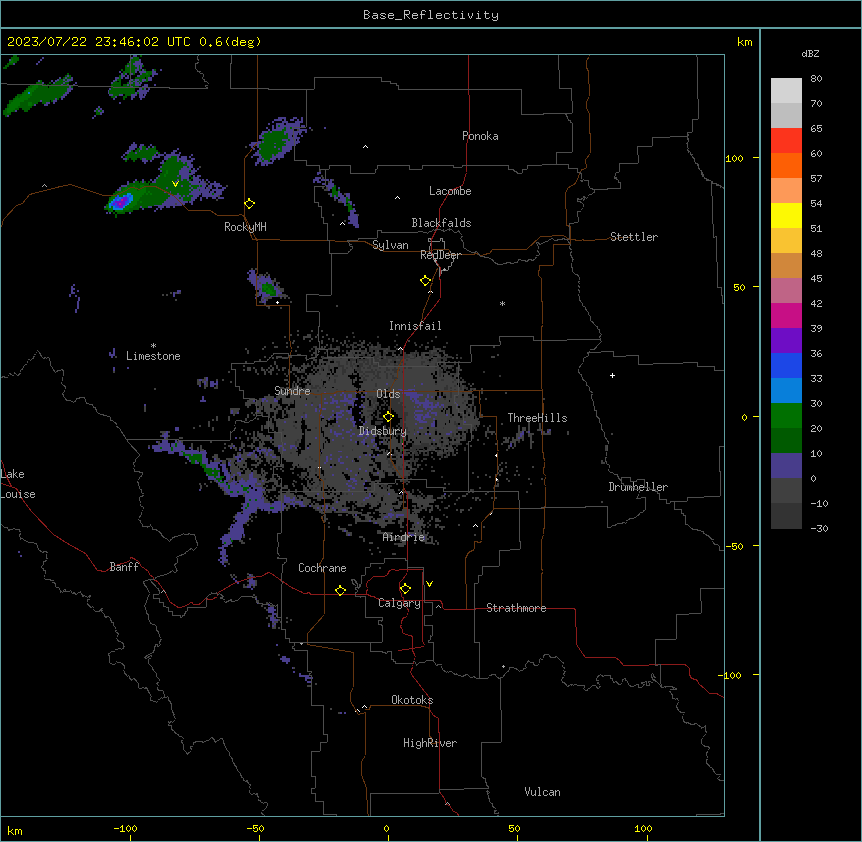Click the Airdrie label
Viewport: 862px width, 842px height.
[404, 537]
